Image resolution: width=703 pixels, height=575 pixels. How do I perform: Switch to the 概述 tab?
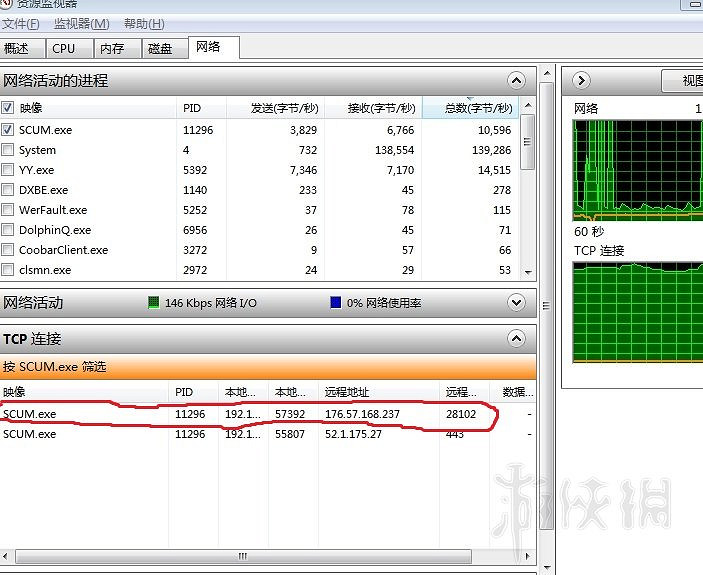[22, 48]
